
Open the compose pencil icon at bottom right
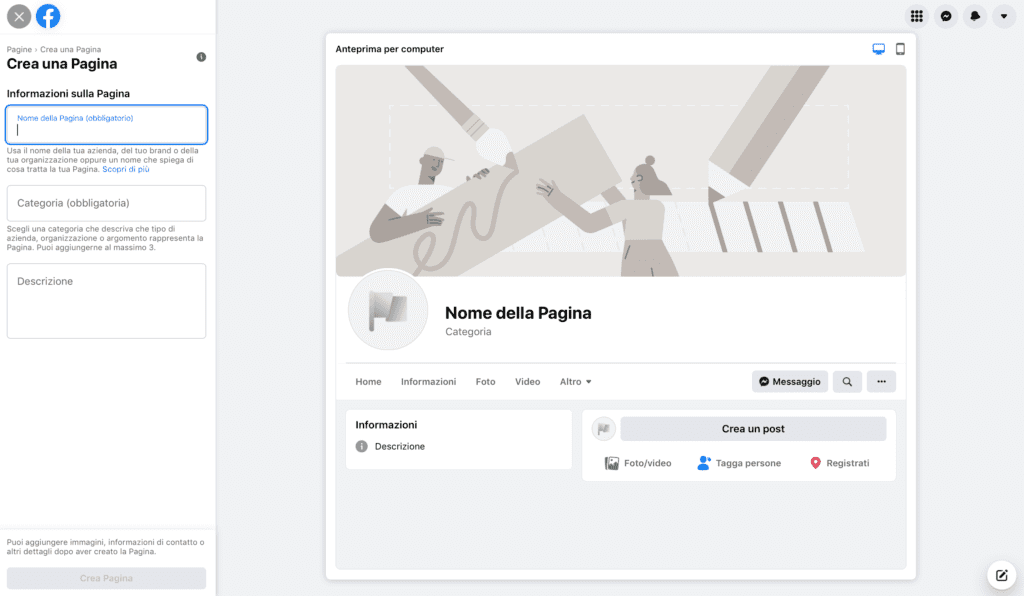point(1001,575)
